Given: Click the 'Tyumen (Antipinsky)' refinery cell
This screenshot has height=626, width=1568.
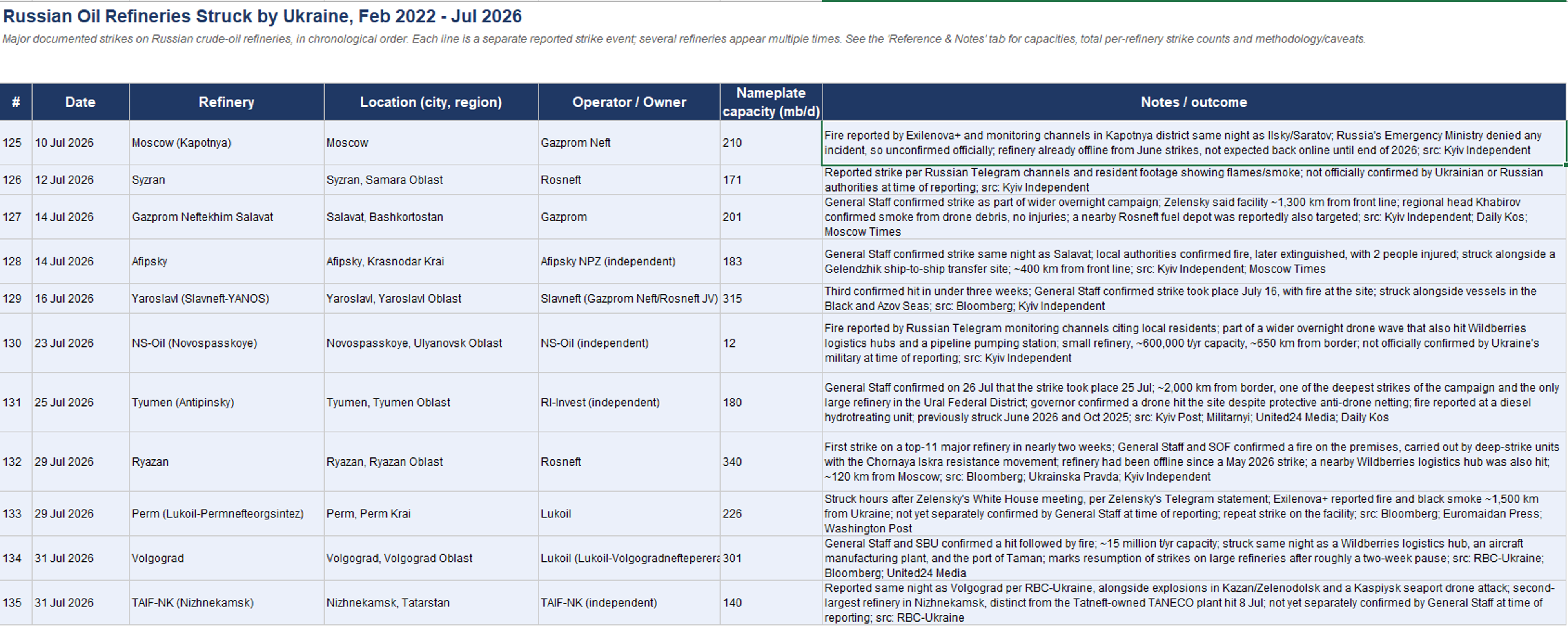Looking at the screenshot, I should point(227,403).
